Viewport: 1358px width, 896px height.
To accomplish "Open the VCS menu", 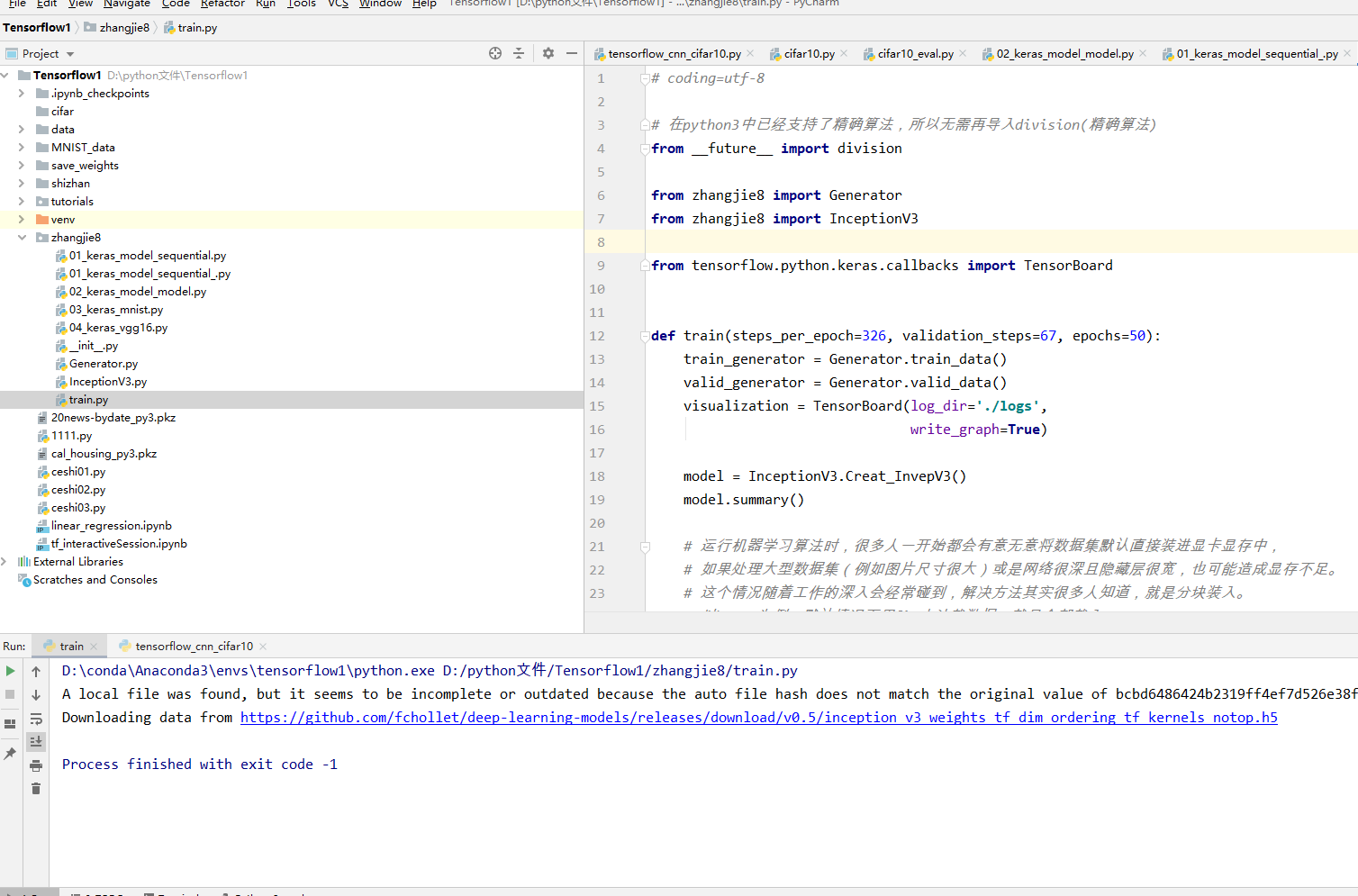I will coord(338,4).
